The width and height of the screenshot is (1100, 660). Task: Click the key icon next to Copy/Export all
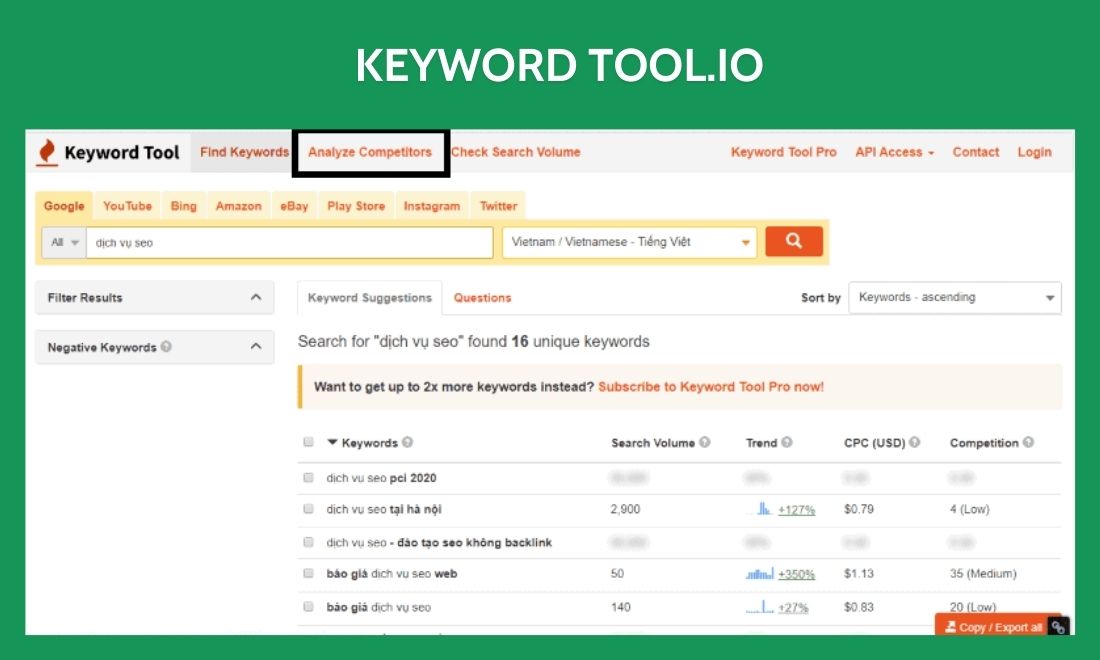coord(1057,627)
